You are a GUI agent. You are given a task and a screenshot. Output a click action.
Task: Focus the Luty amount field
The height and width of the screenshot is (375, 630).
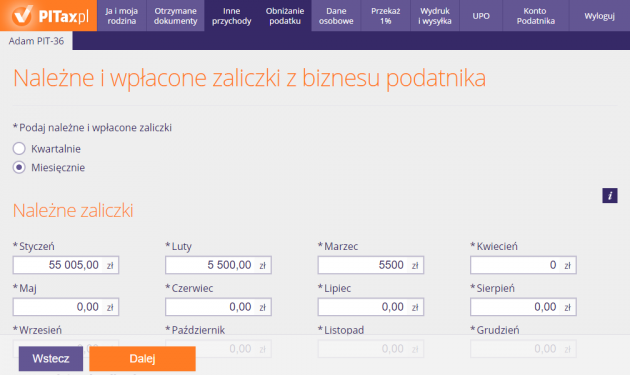(218, 265)
